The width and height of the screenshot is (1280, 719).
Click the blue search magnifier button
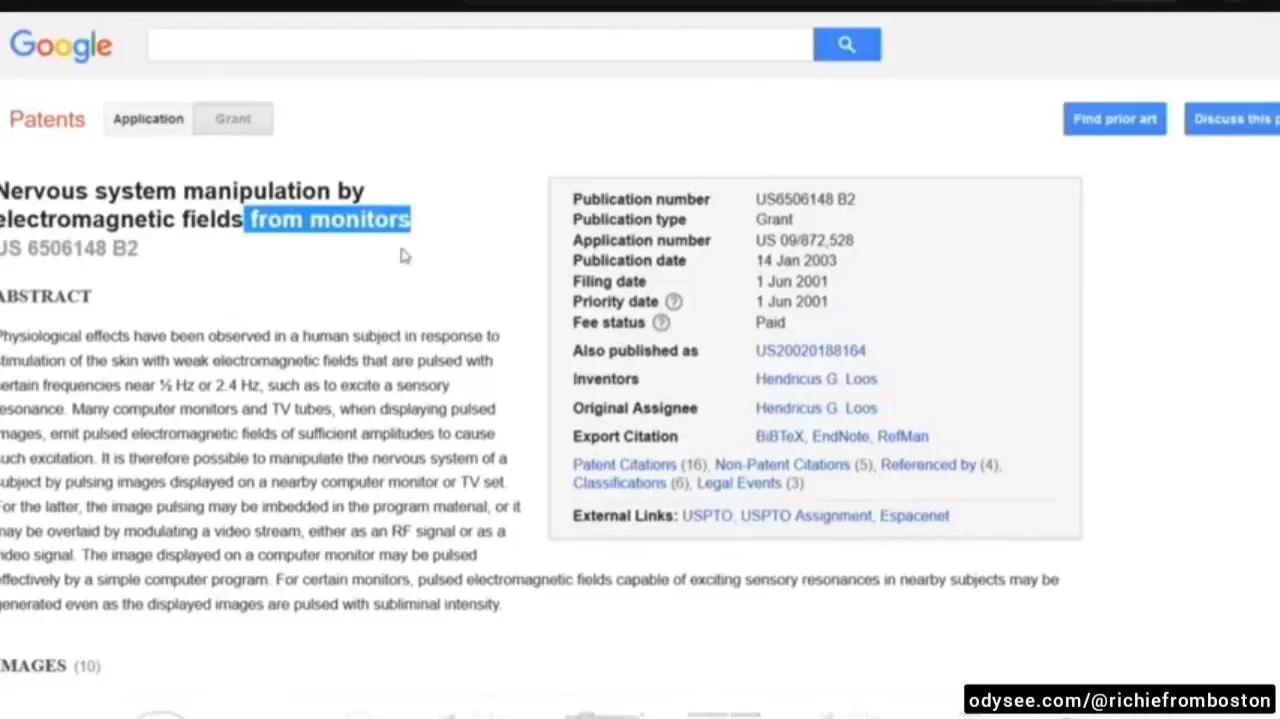(846, 44)
